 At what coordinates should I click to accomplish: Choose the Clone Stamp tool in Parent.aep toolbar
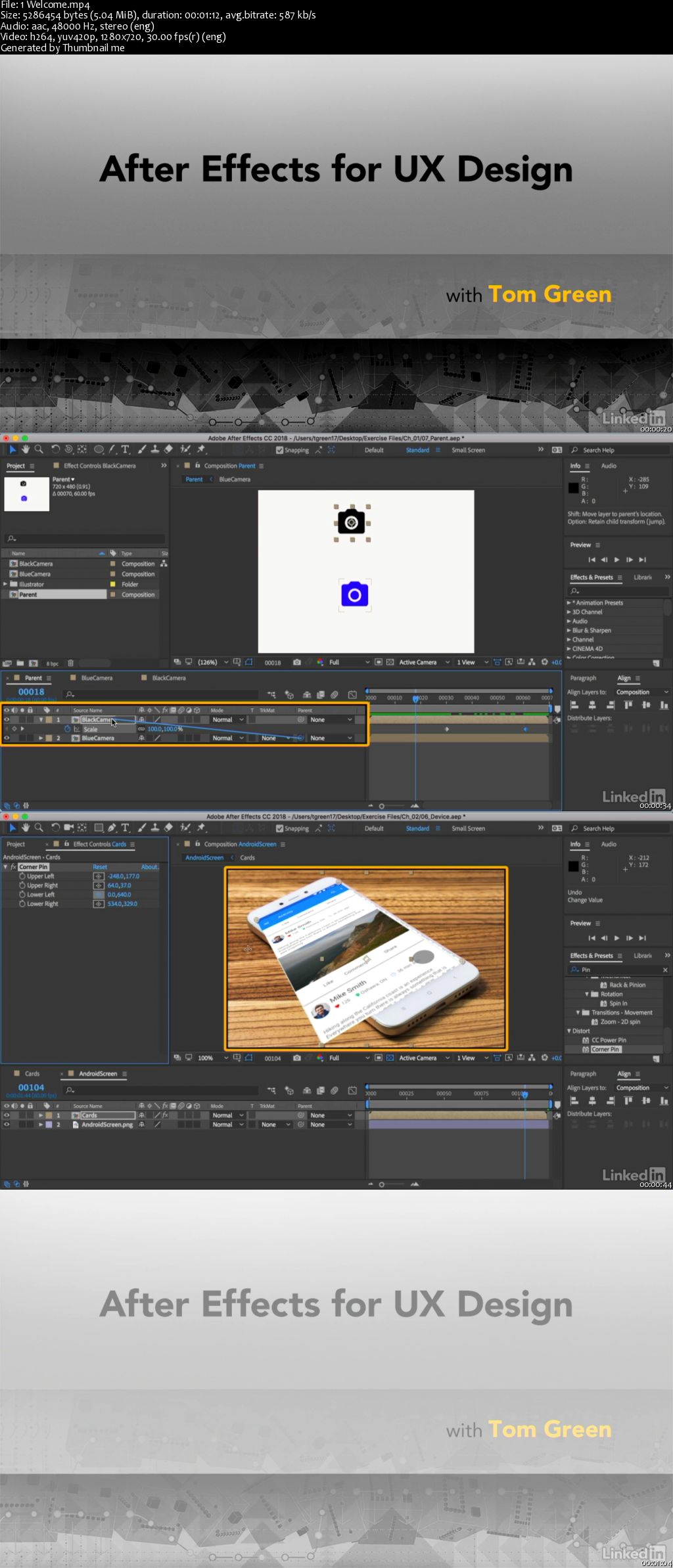point(154,449)
